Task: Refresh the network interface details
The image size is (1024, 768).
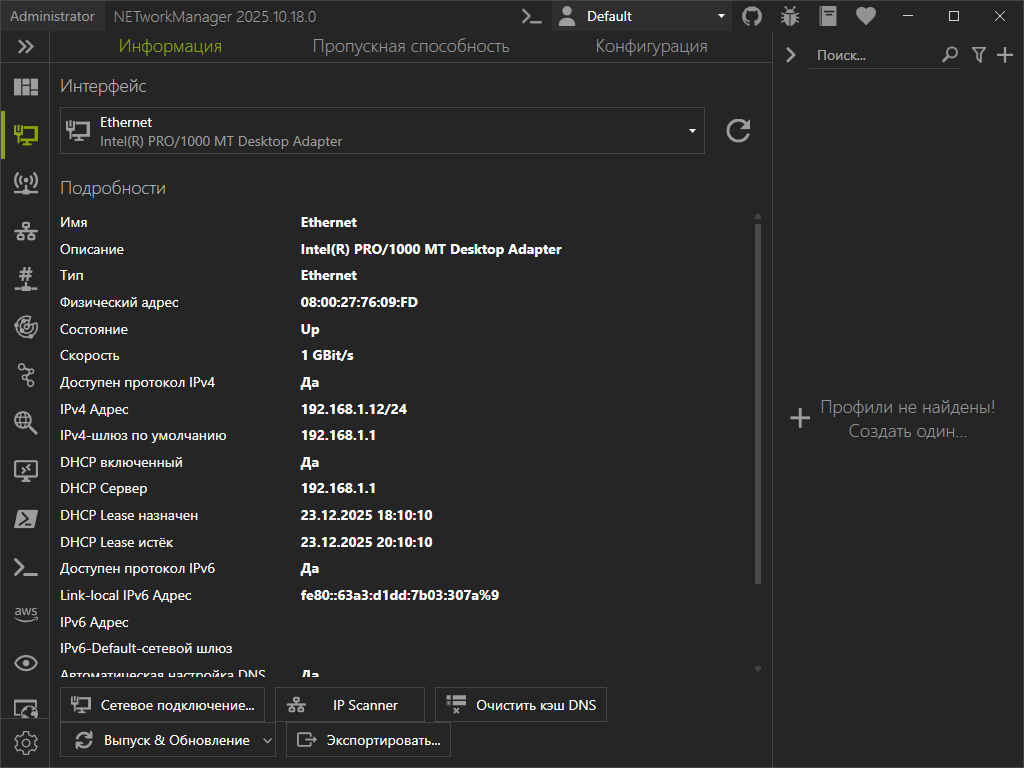Action: [x=738, y=130]
